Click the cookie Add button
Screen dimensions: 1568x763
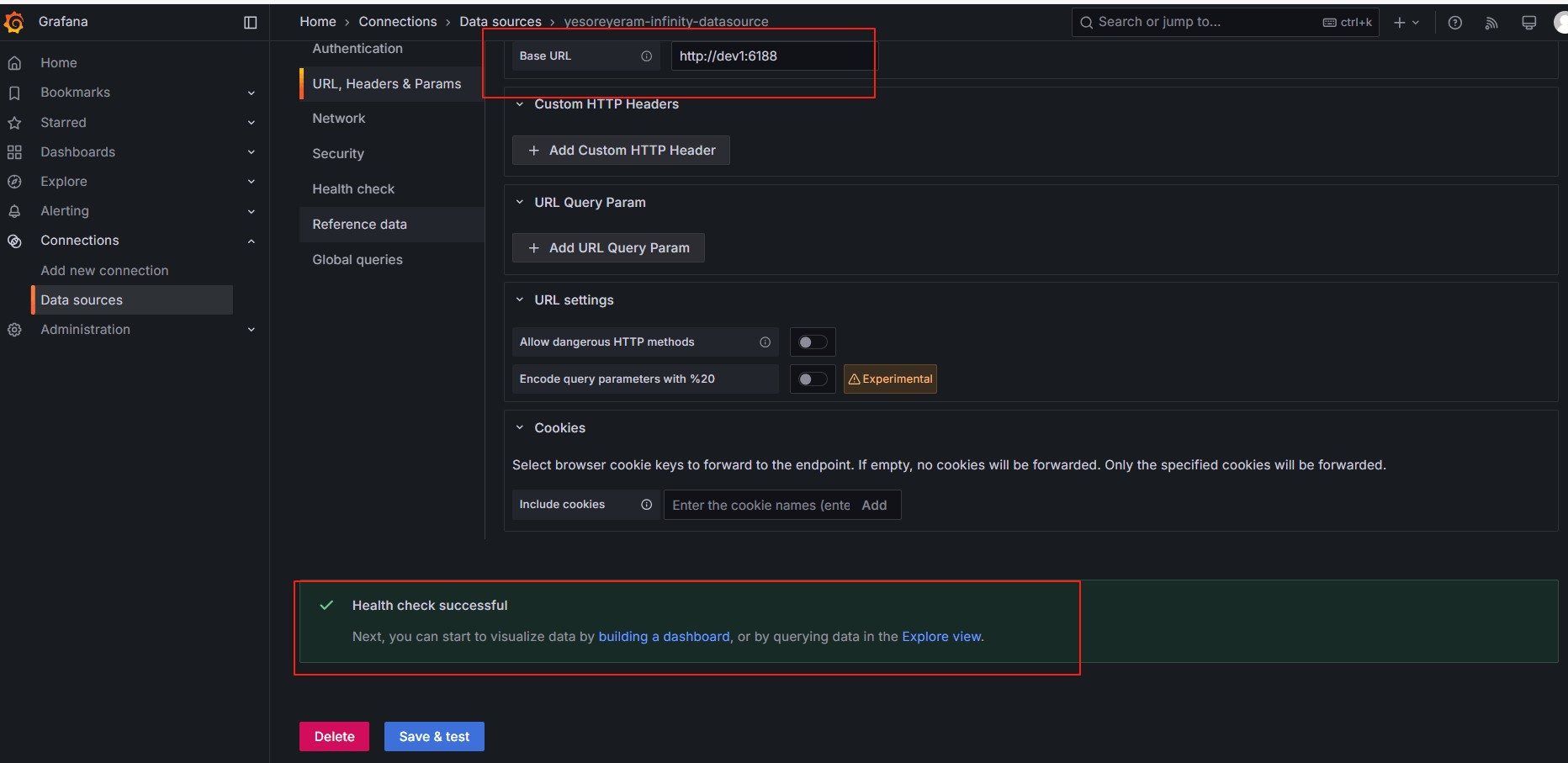click(x=874, y=506)
